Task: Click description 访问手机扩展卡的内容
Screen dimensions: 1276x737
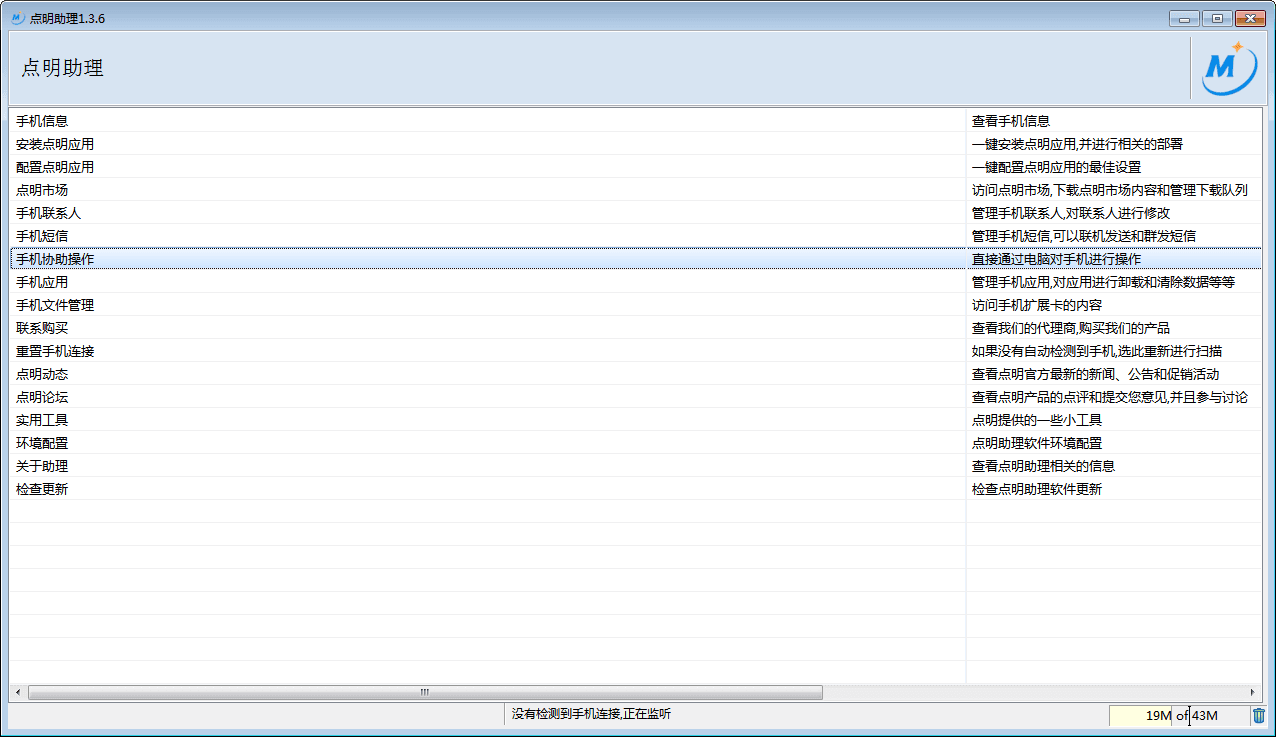Action: (1037, 305)
